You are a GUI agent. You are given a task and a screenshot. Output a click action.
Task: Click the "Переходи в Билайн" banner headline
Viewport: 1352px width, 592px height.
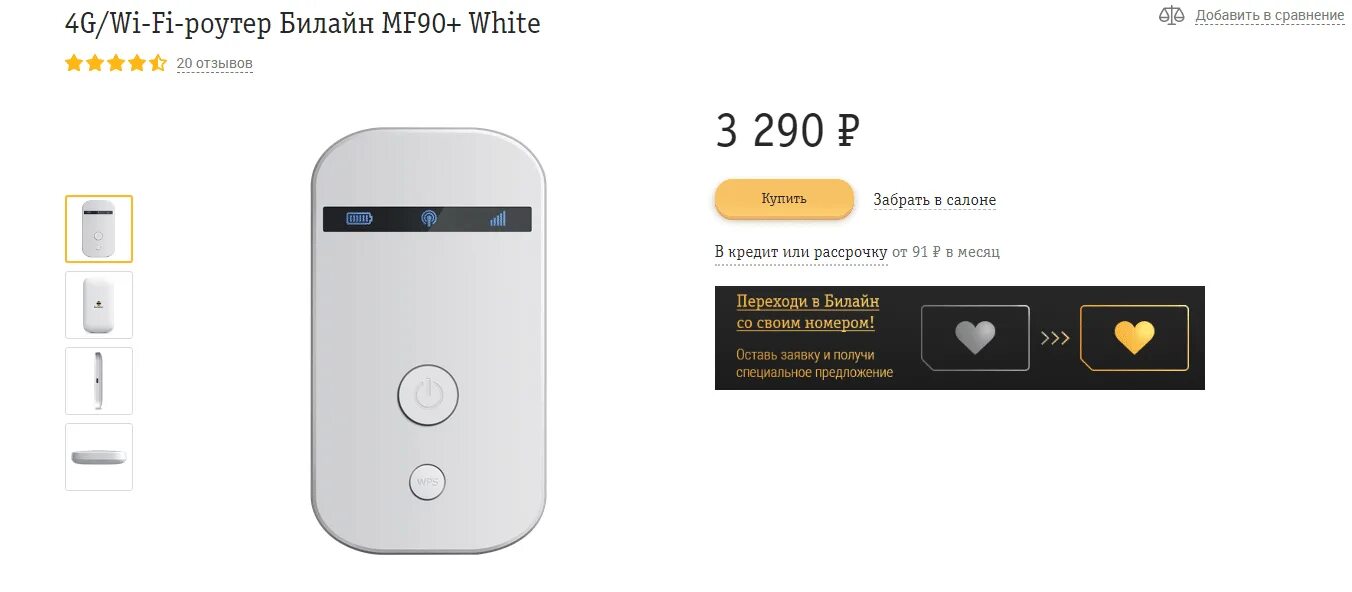click(807, 312)
